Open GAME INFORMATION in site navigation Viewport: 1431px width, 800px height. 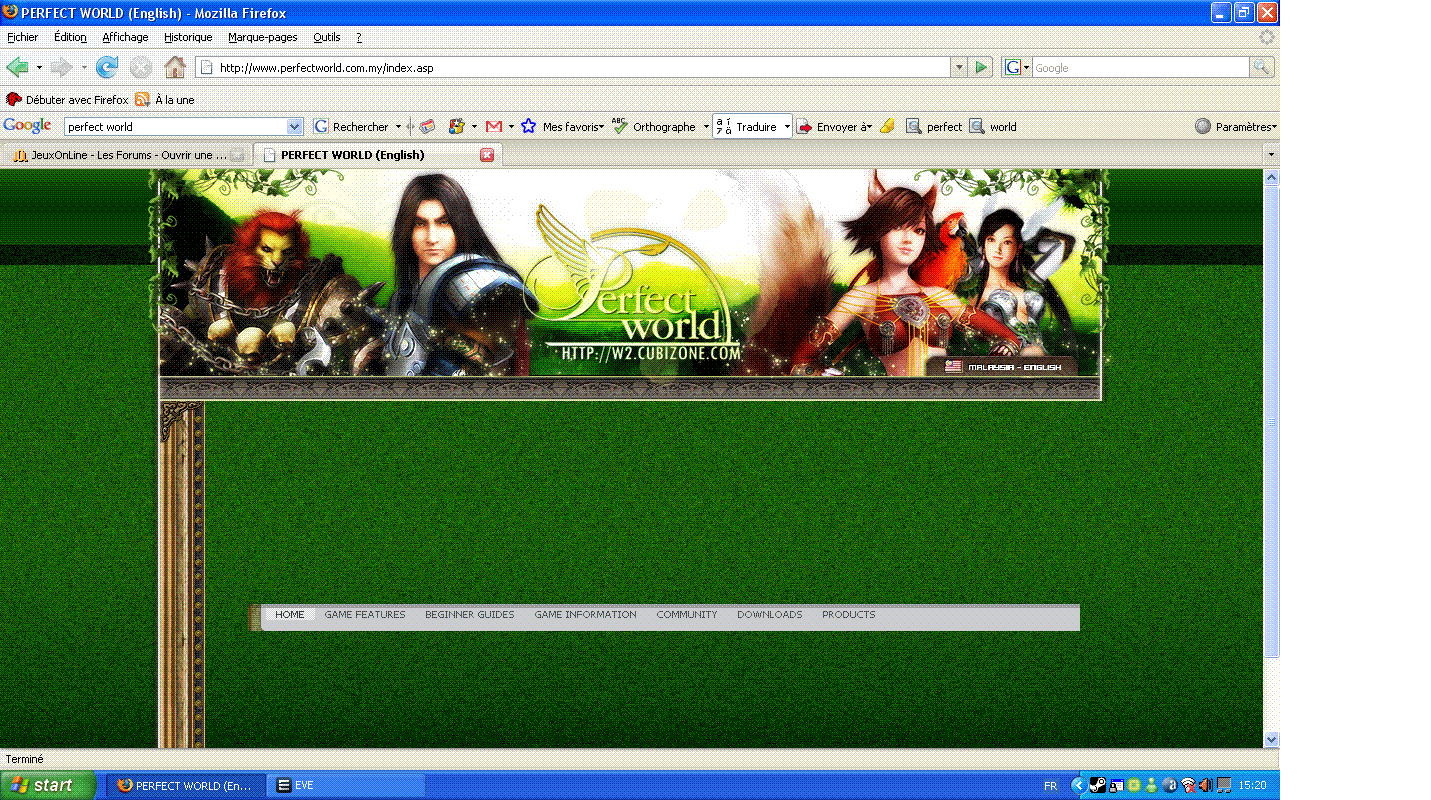pos(585,614)
